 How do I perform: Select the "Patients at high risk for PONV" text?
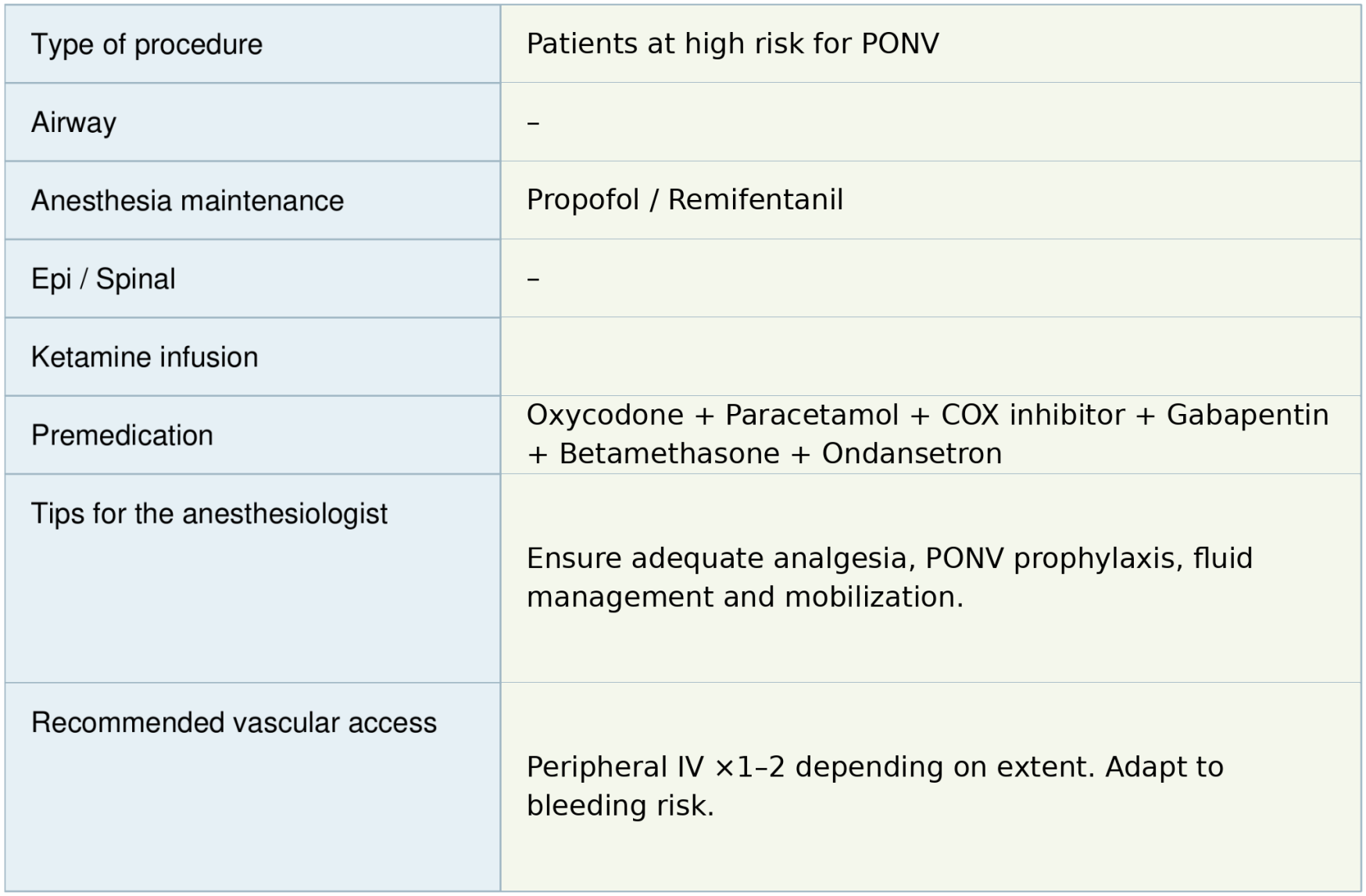coord(732,44)
